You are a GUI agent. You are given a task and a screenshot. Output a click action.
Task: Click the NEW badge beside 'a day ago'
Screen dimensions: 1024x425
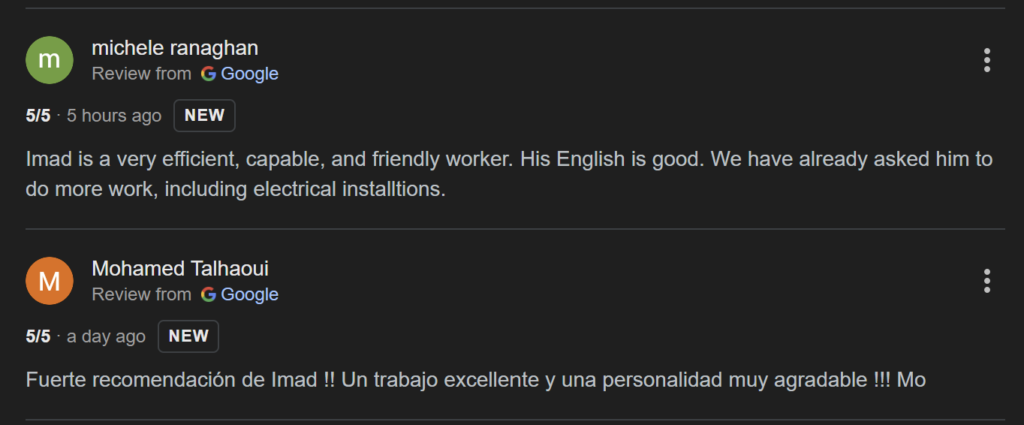188,337
